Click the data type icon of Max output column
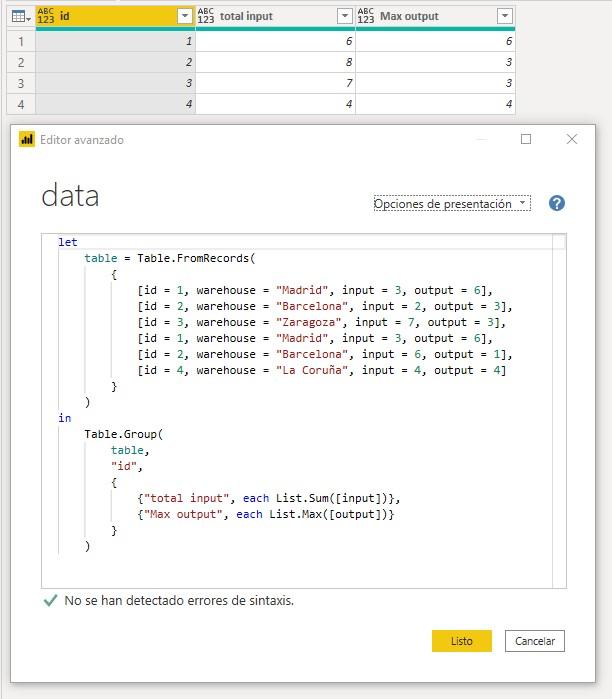612x699 pixels. [x=366, y=16]
